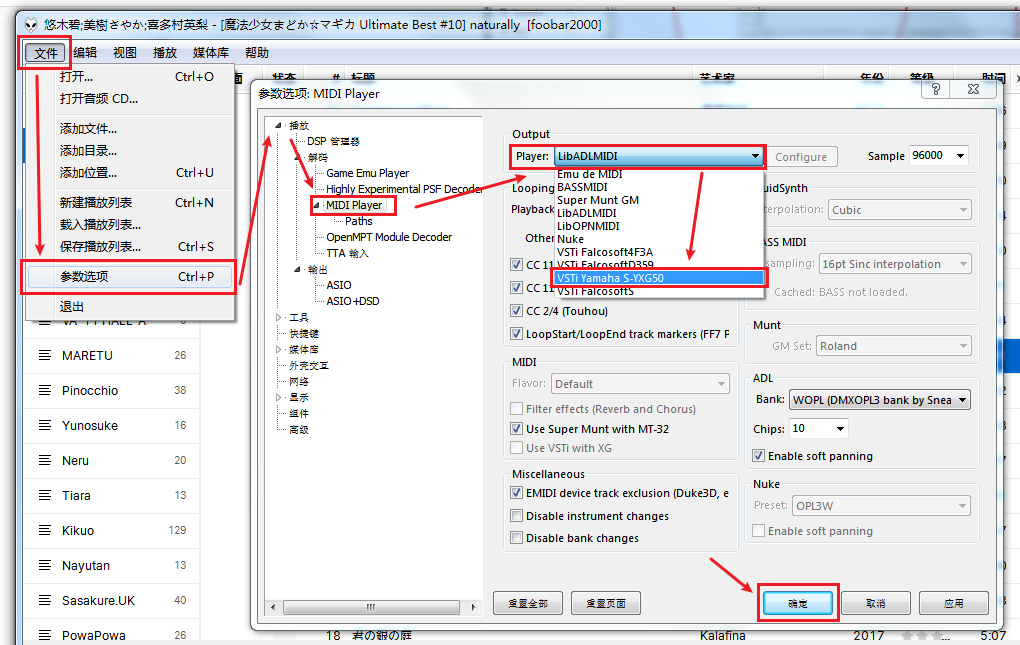Click the help question mark button in dialog

click(x=936, y=89)
